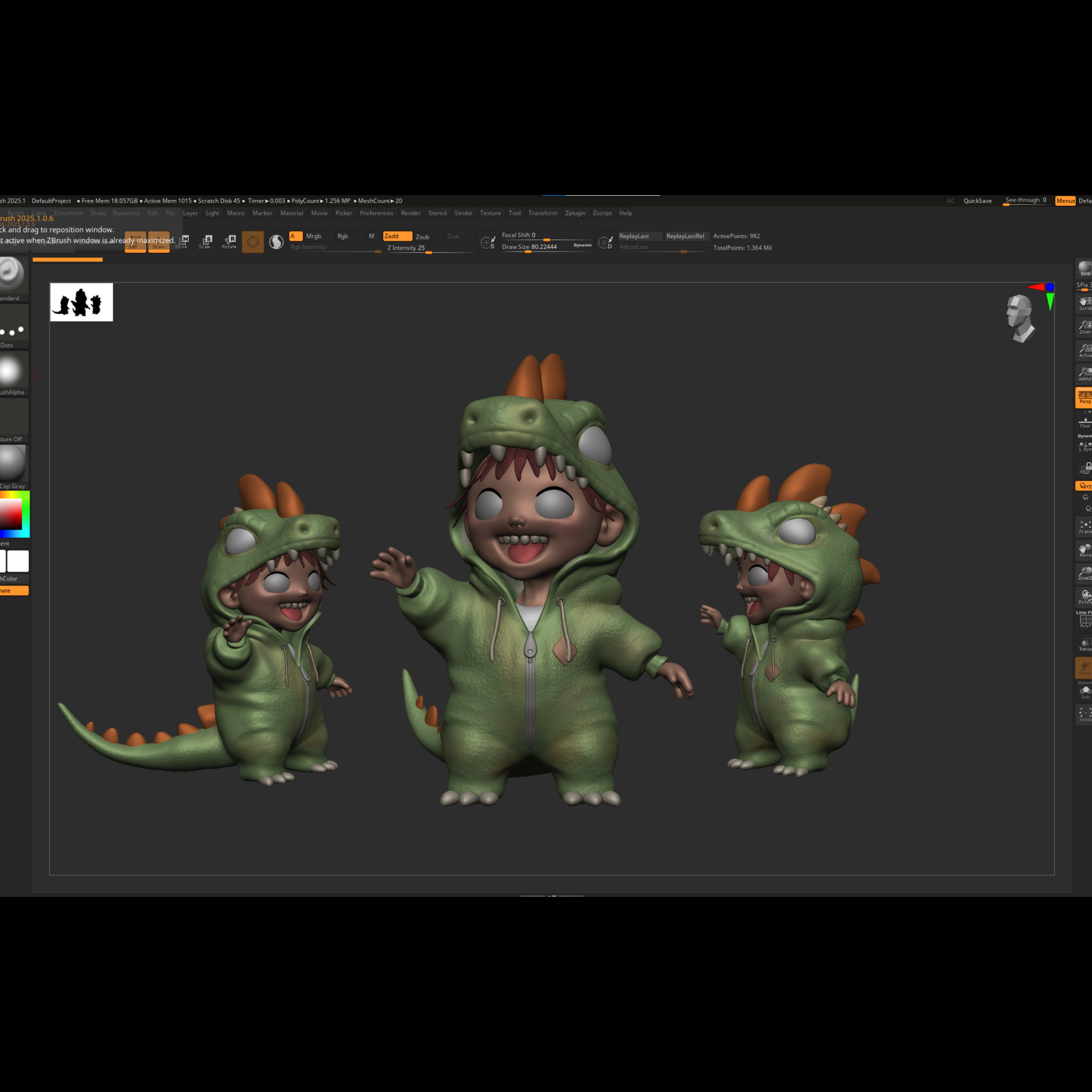Open the Layer menu
This screenshot has height=1092, width=1092.
click(x=190, y=213)
